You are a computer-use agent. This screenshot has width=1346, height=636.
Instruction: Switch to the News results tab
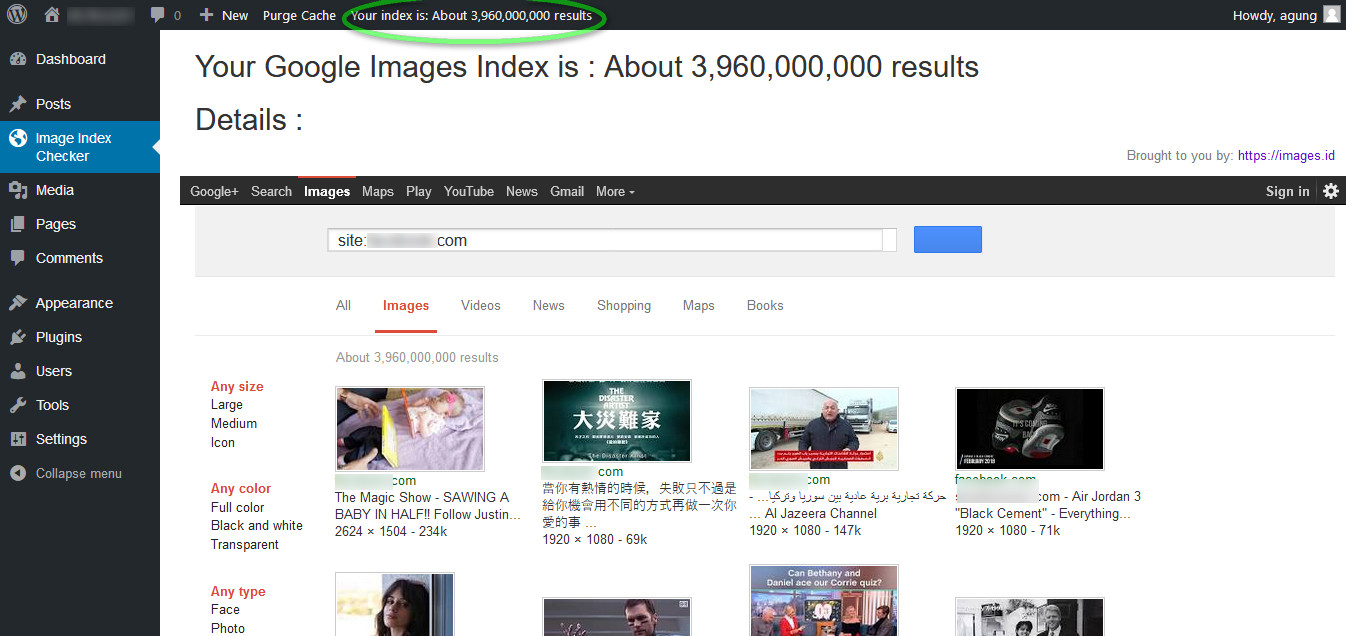tap(549, 305)
